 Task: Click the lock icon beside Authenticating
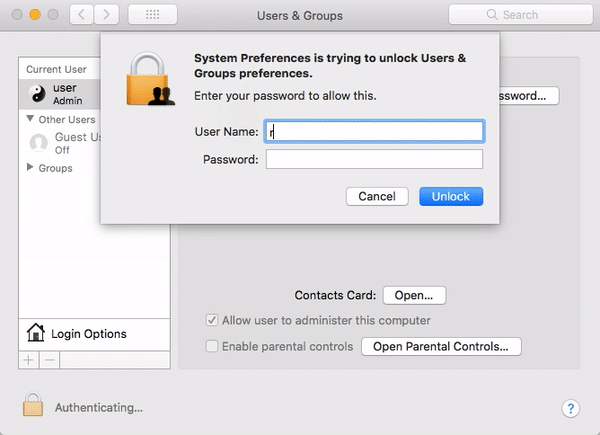(x=33, y=404)
